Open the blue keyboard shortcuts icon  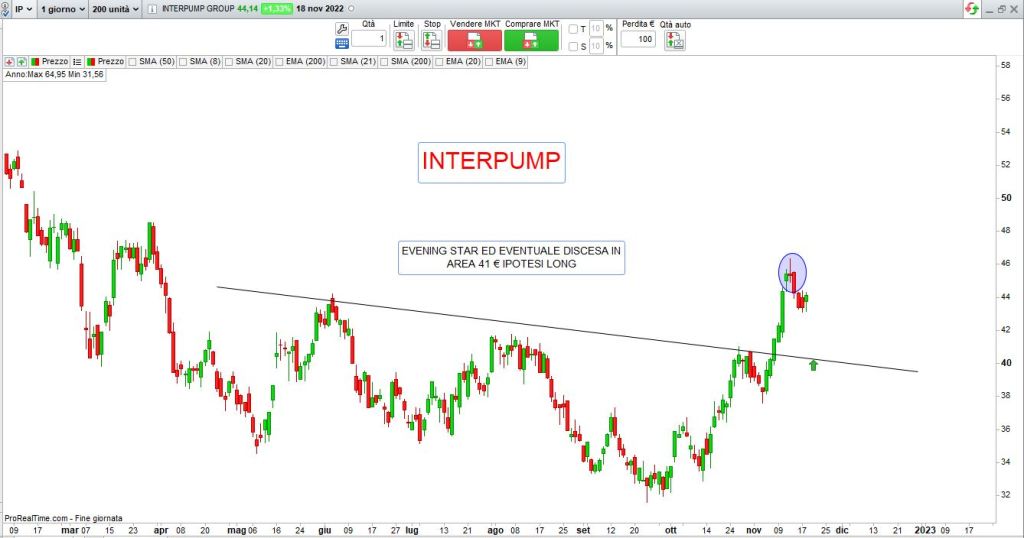(x=342, y=44)
